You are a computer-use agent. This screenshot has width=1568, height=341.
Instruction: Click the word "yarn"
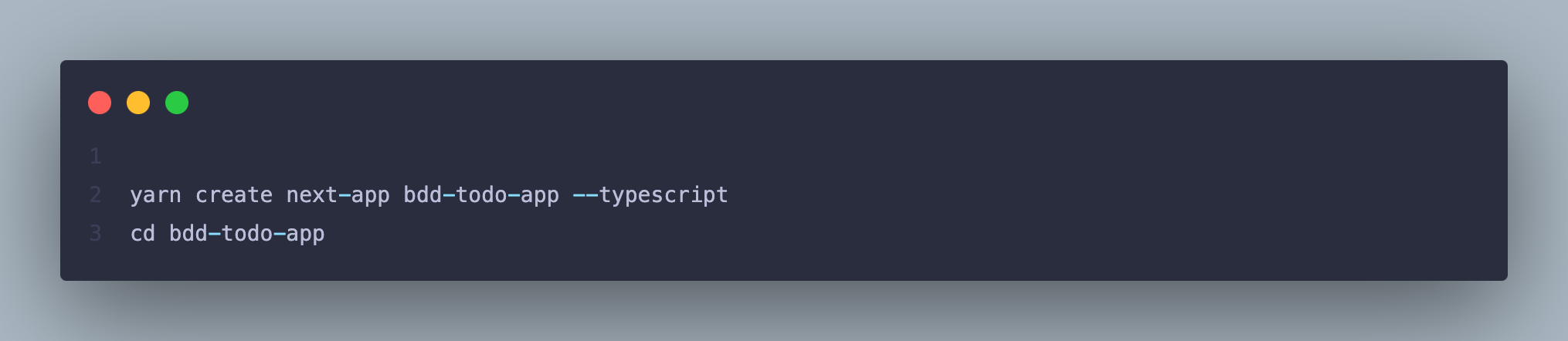point(155,195)
